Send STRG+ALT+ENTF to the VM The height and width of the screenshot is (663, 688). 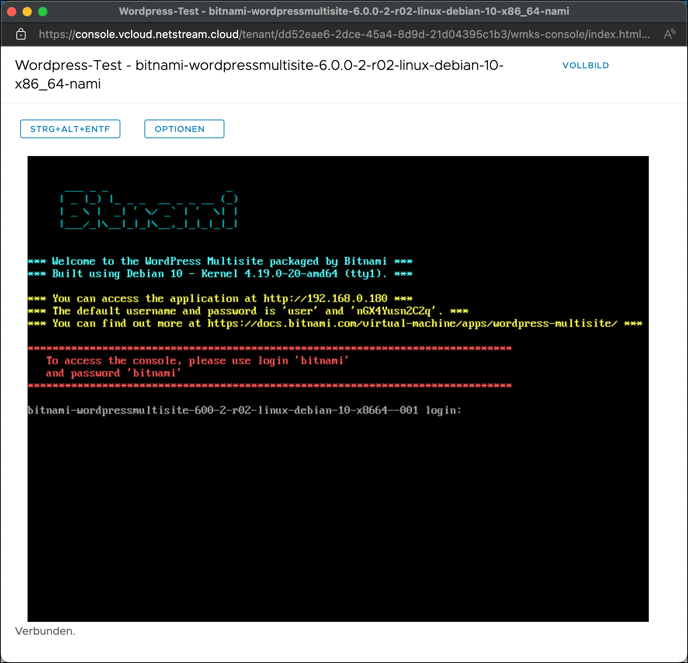(x=70, y=129)
